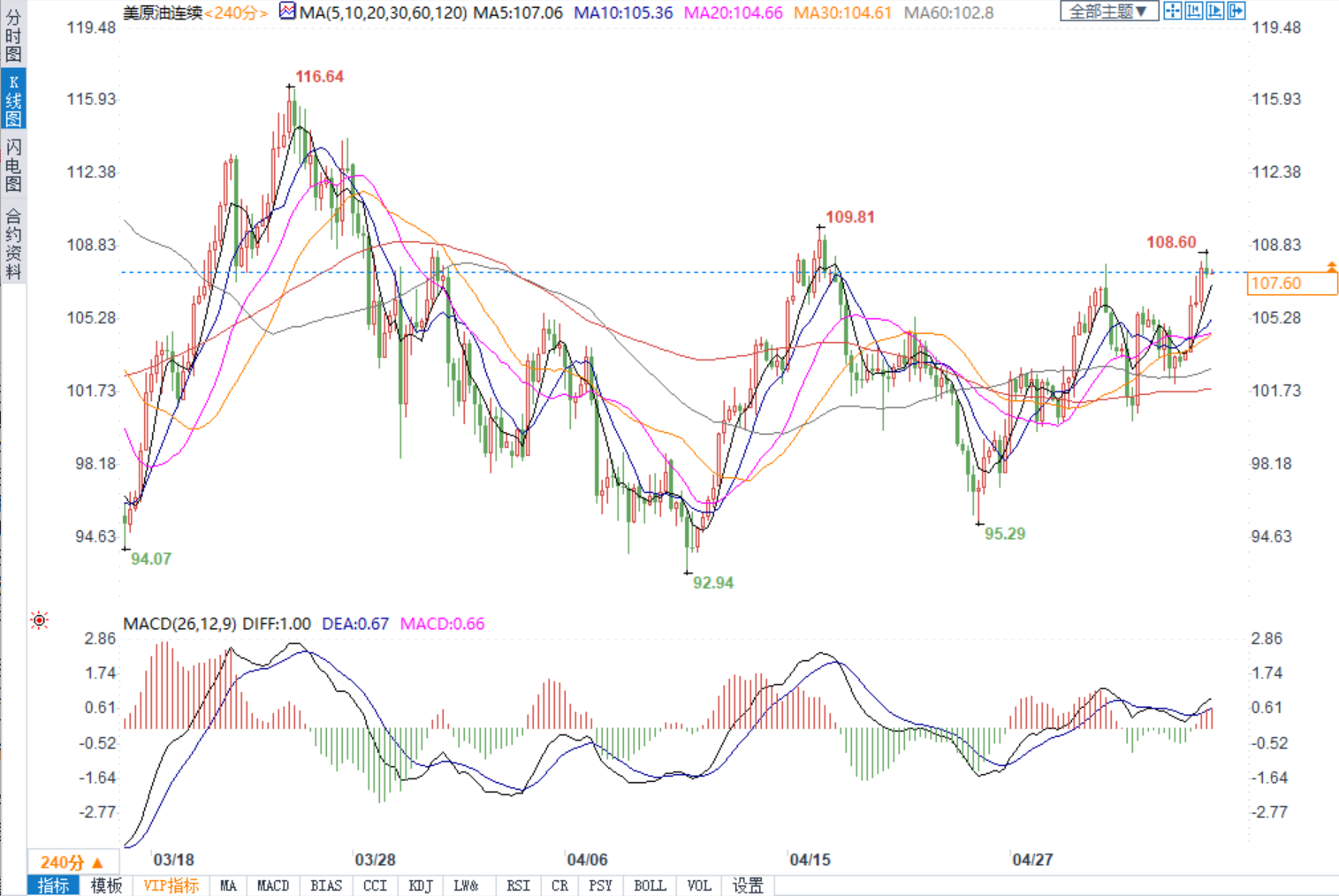Click the orange arrow above the 107.60 price tag
The image size is (1339, 896).
tap(1331, 266)
